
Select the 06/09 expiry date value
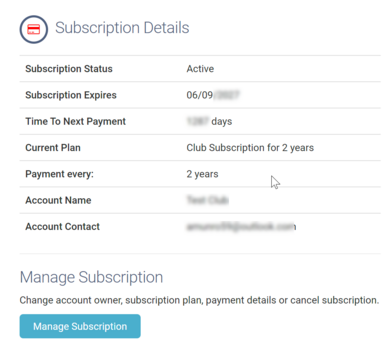tap(213, 95)
